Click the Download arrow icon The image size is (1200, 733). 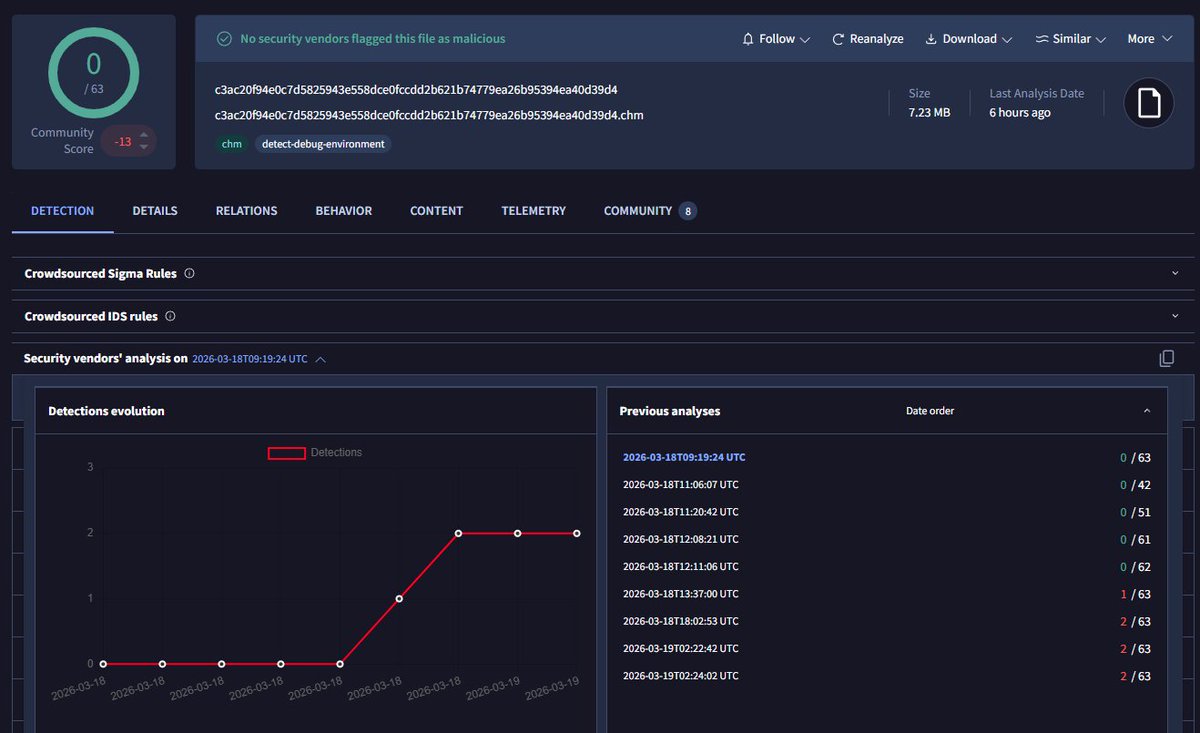click(931, 39)
